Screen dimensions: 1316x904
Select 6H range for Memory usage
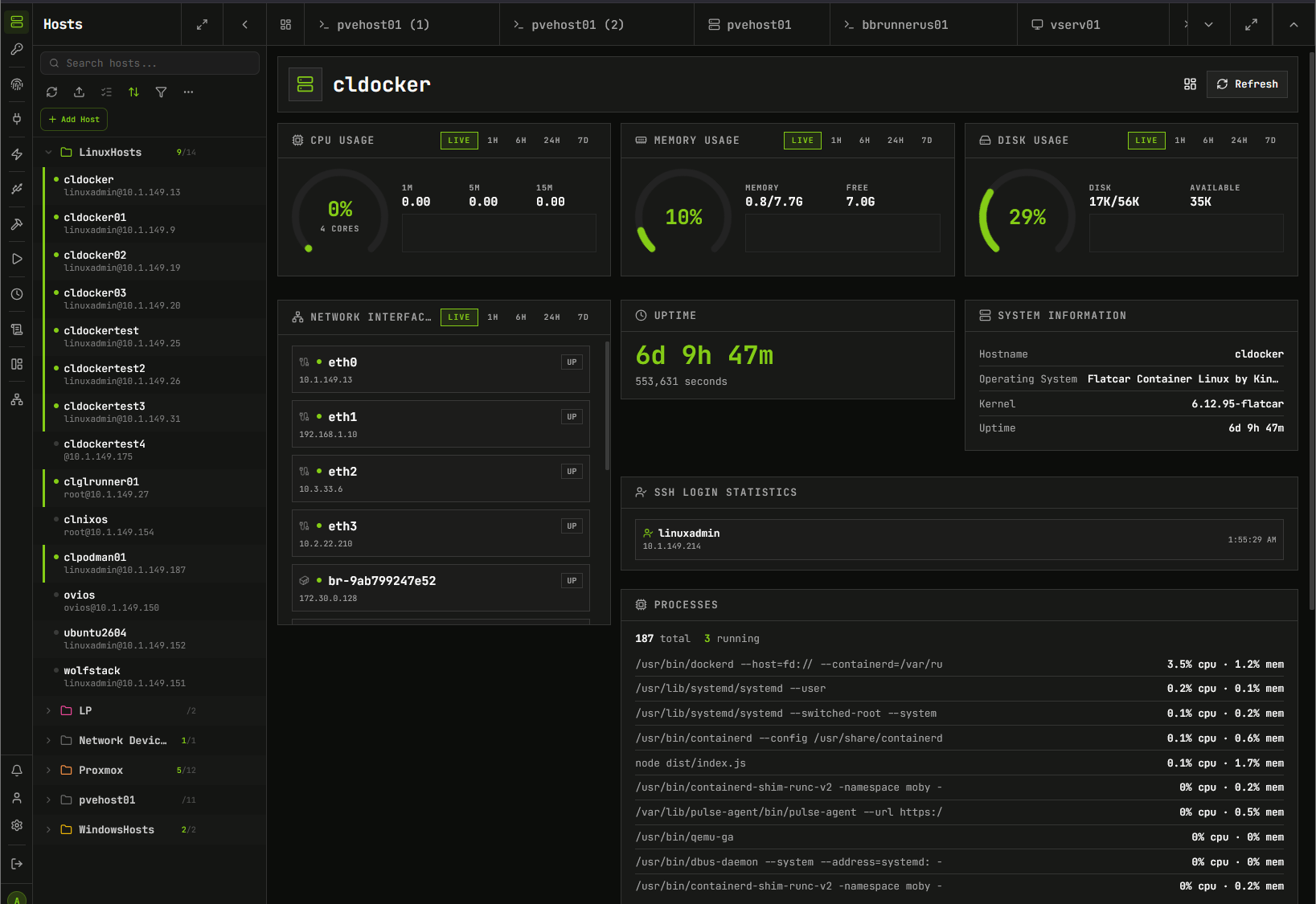pyautogui.click(x=864, y=141)
